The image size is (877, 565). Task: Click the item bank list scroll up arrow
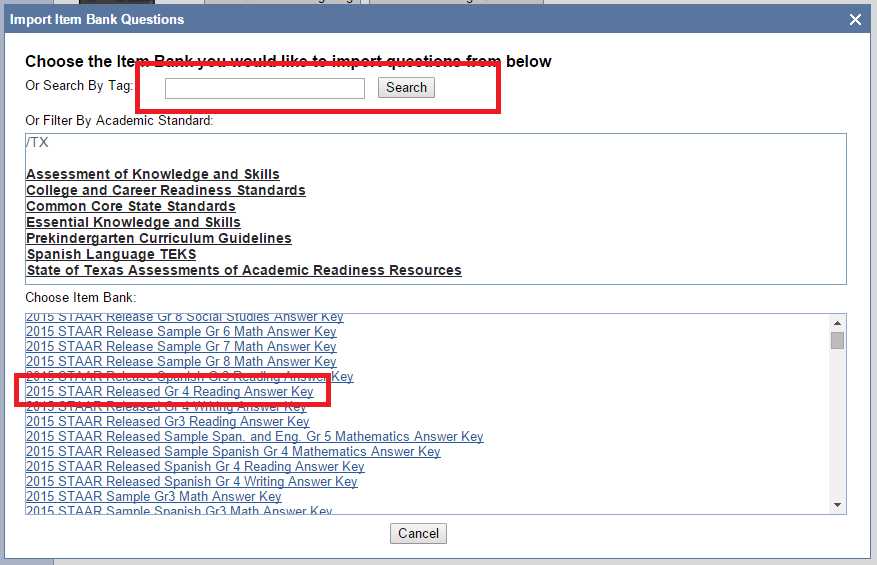(837, 323)
